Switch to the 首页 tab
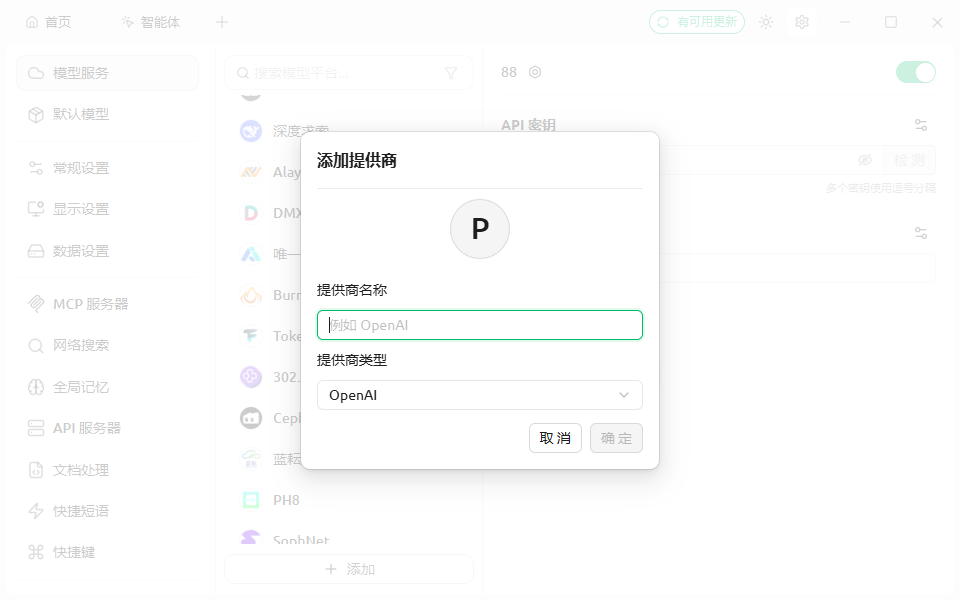 48,21
